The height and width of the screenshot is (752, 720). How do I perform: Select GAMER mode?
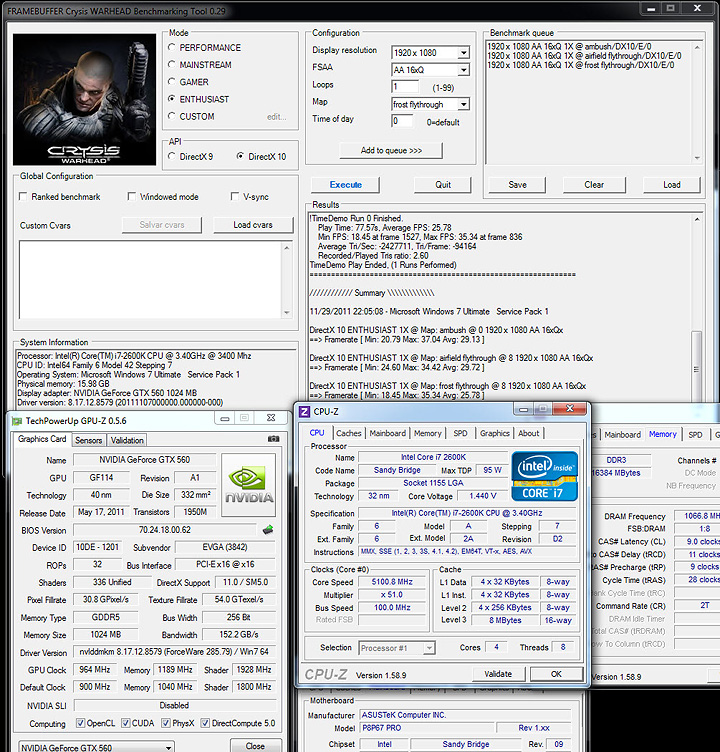pyautogui.click(x=172, y=82)
